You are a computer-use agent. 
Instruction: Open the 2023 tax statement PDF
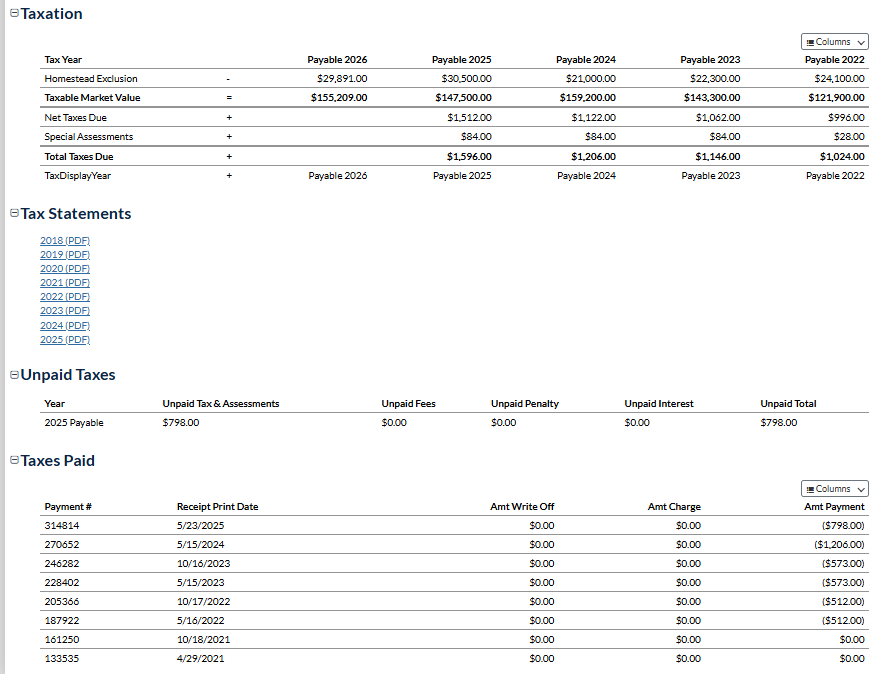[65, 311]
